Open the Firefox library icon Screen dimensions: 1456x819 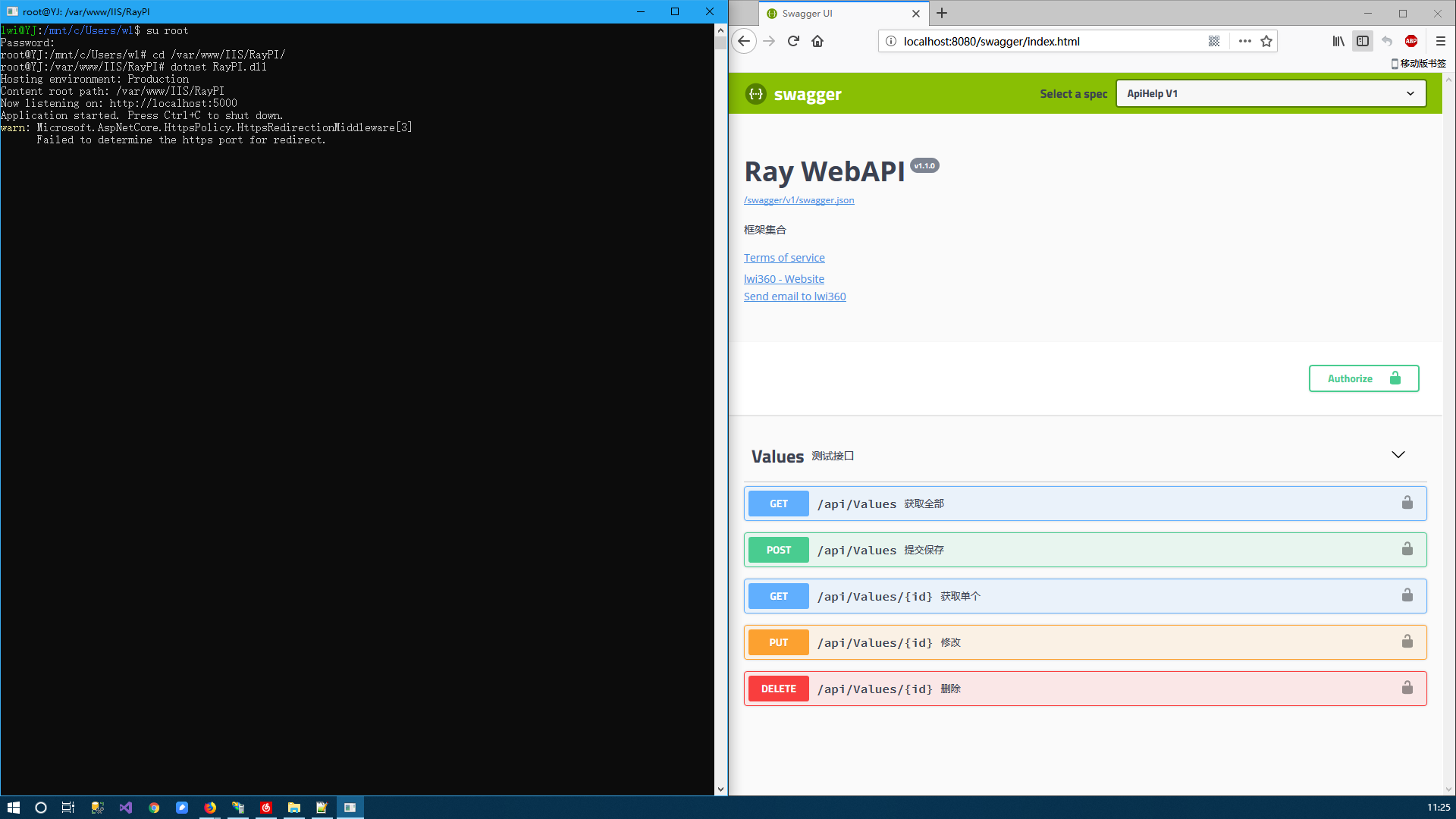pyautogui.click(x=1338, y=41)
